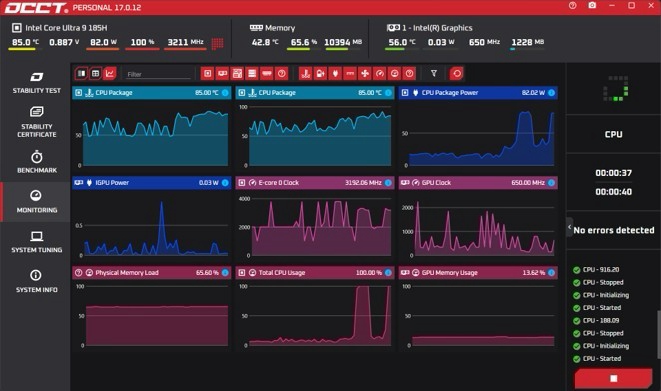Open System Tuning page

pos(36,242)
